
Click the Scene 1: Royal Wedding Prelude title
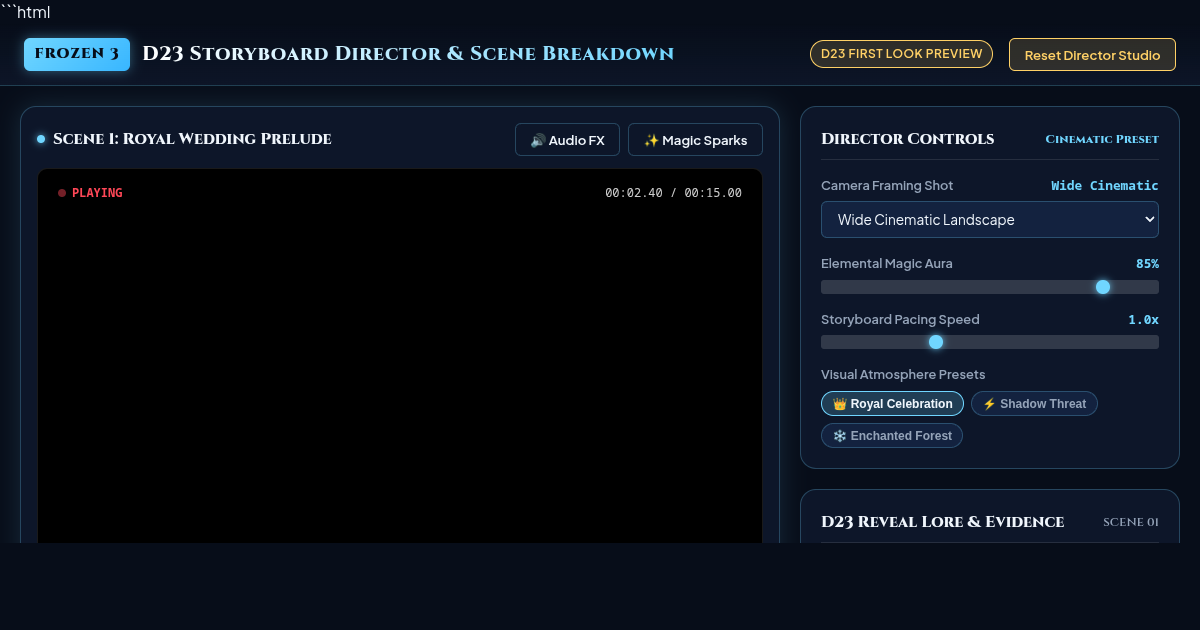pyautogui.click(x=192, y=139)
